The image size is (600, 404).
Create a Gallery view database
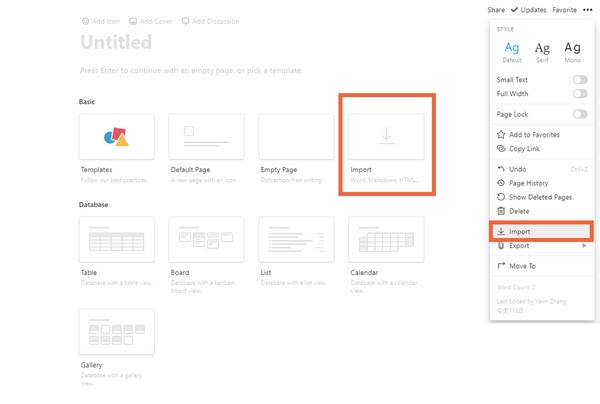[116, 332]
